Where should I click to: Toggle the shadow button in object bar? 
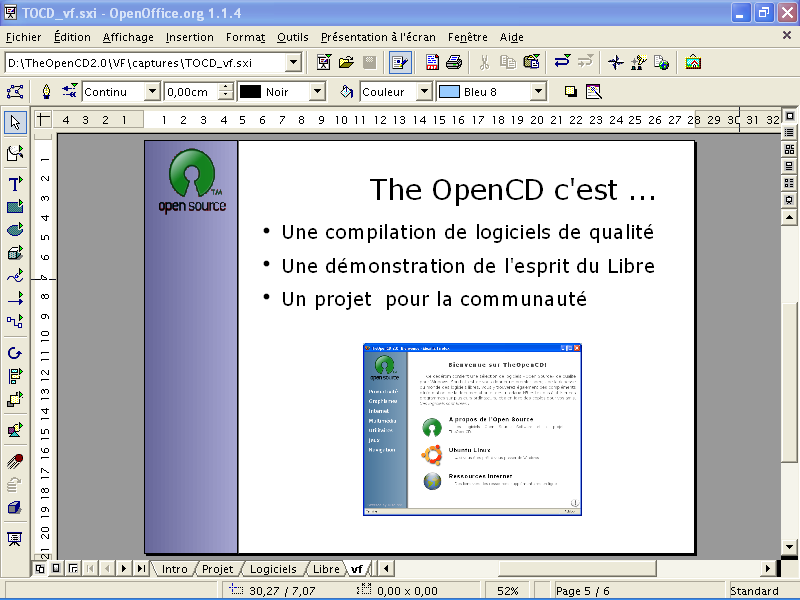(571, 92)
